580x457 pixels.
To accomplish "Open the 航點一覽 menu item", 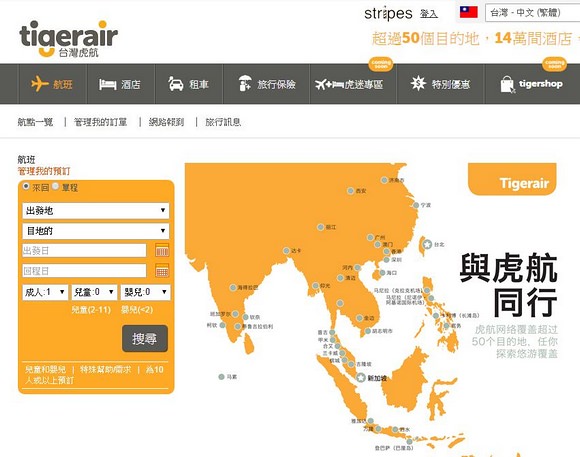I will [x=35, y=122].
